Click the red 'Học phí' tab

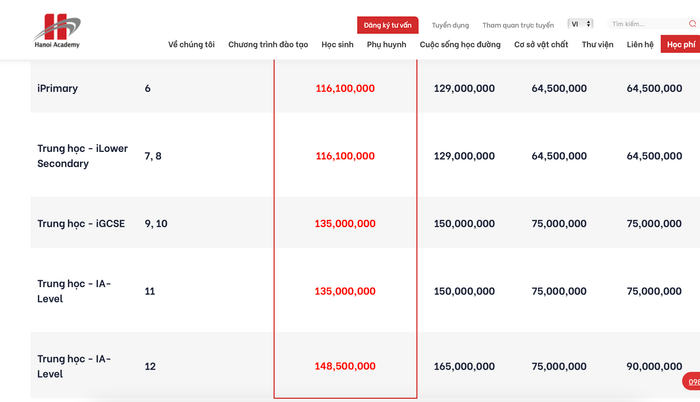point(680,45)
